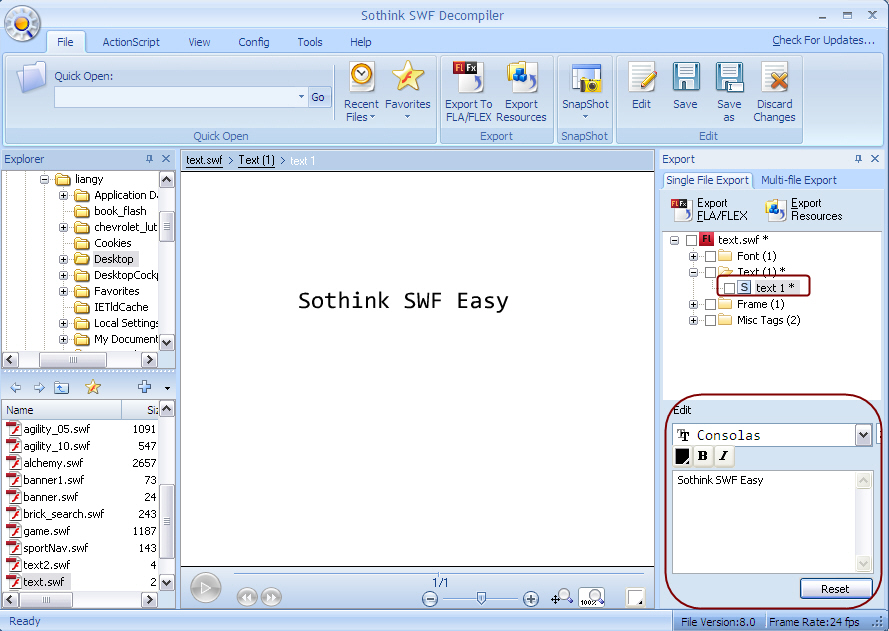Viewport: 889px width, 631px height.
Task: Click the Go button
Action: pyautogui.click(x=318, y=97)
